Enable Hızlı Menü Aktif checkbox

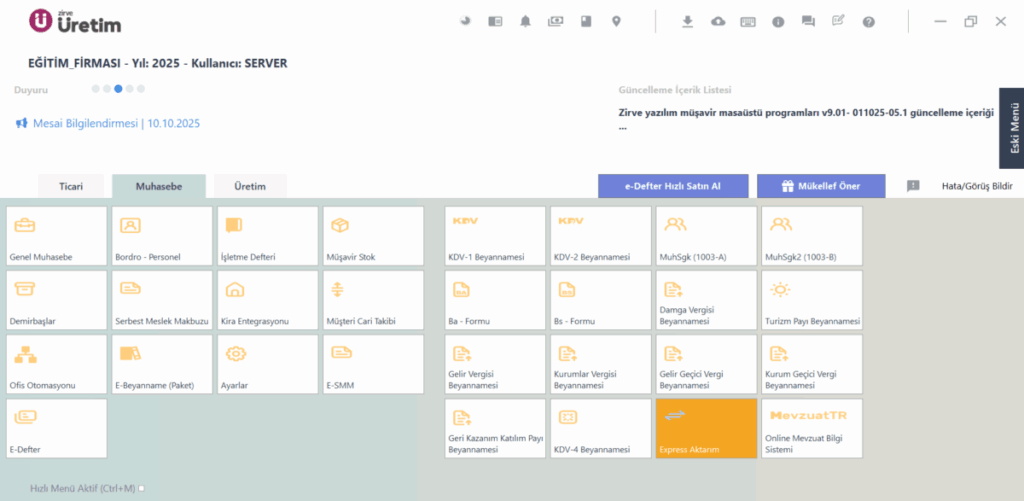click(x=142, y=488)
